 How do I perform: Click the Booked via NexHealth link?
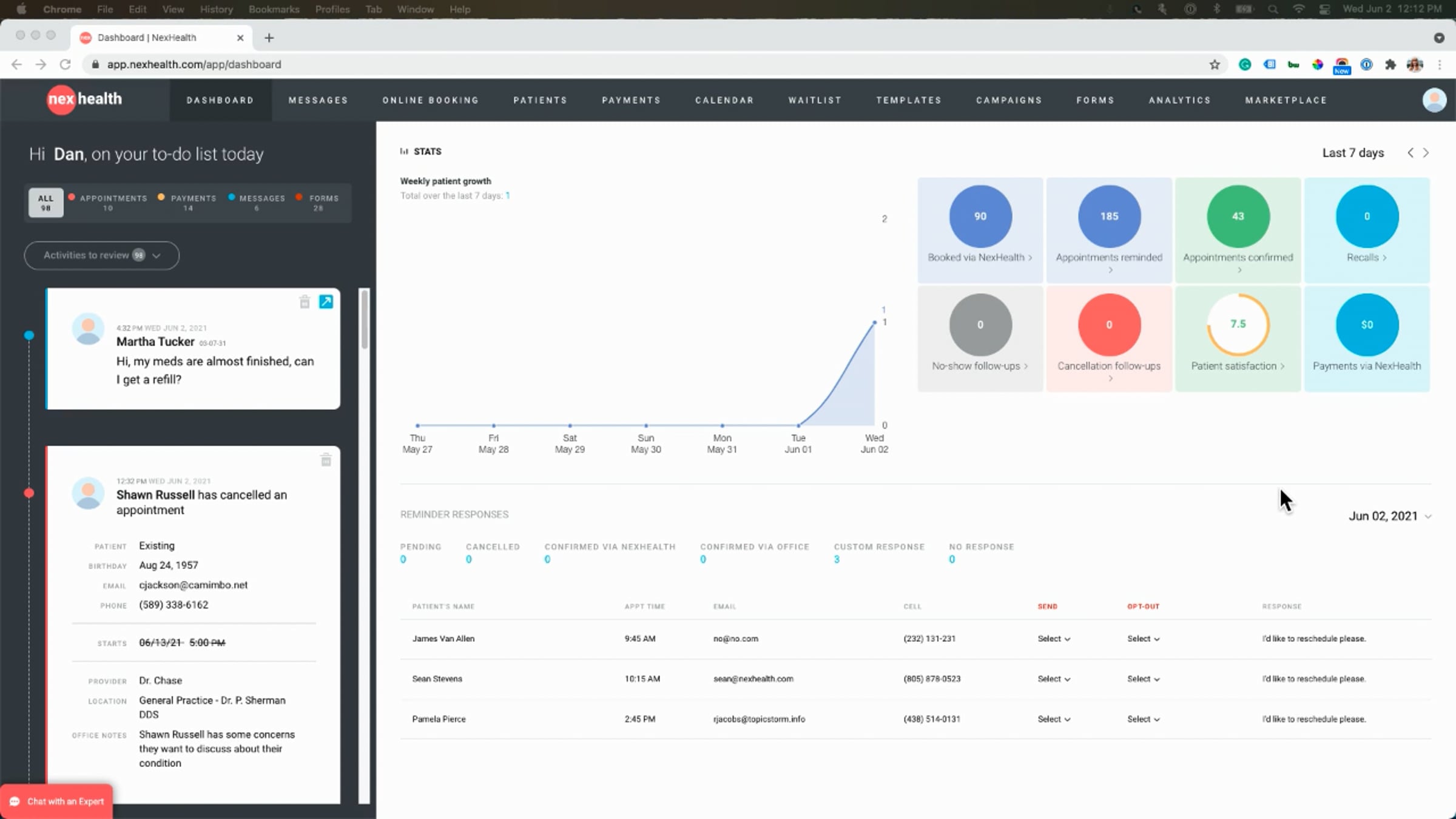pyautogui.click(x=980, y=257)
